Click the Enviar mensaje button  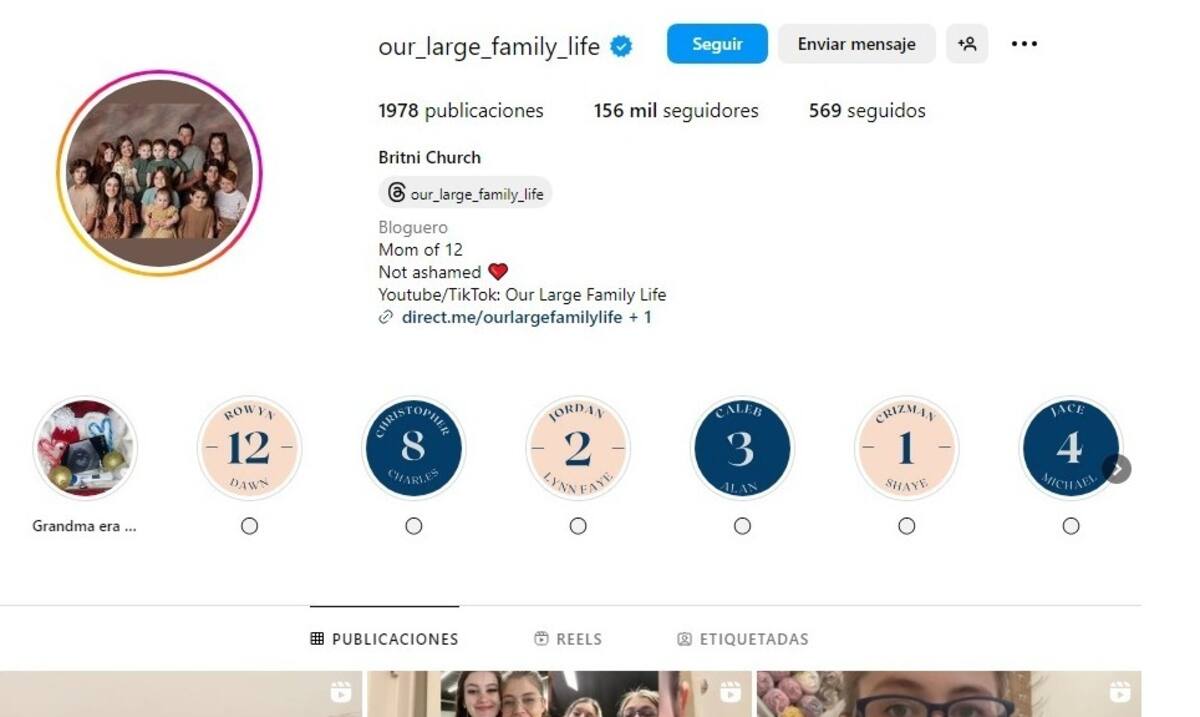tap(856, 44)
